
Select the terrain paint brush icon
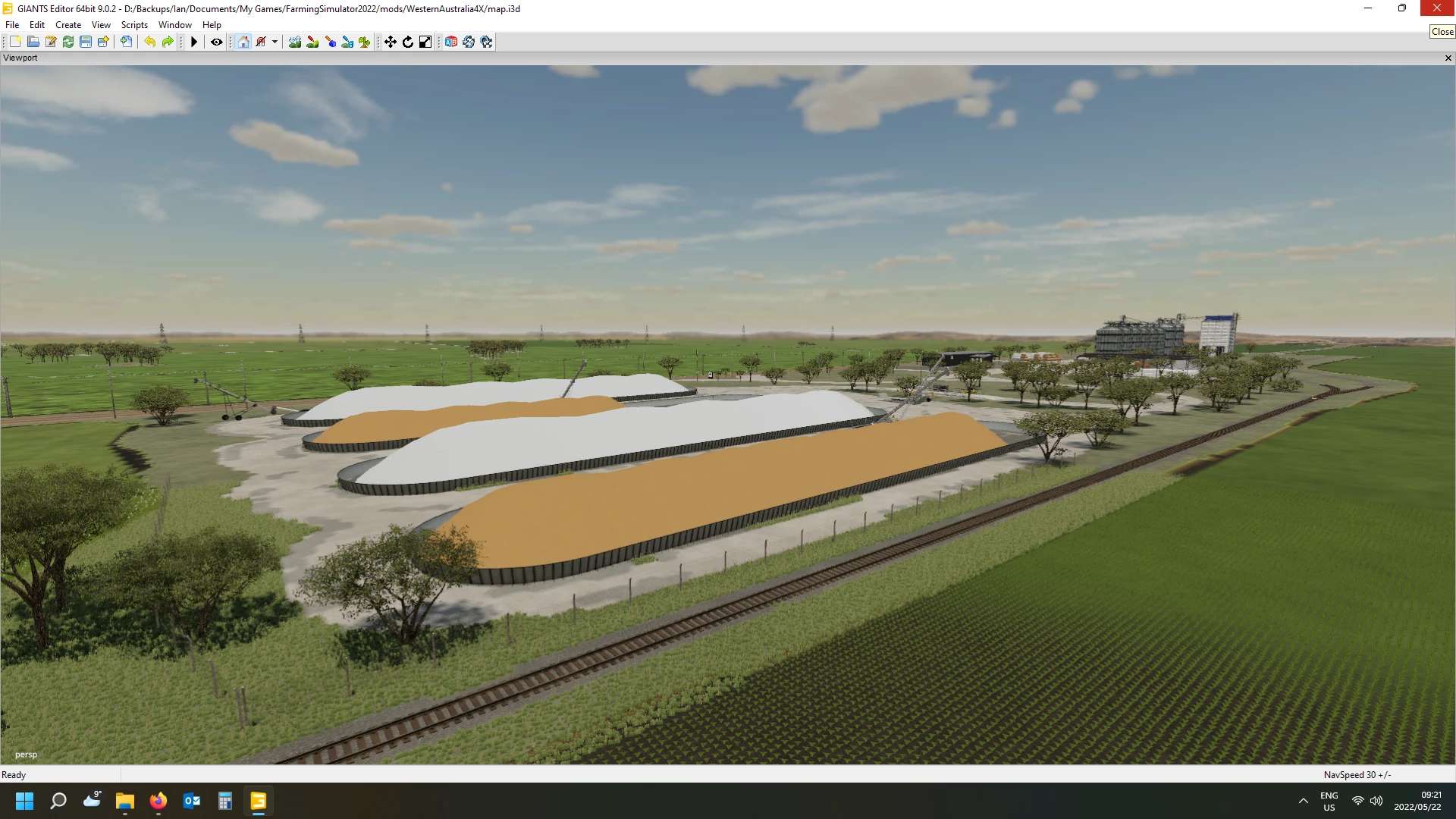[x=312, y=42]
